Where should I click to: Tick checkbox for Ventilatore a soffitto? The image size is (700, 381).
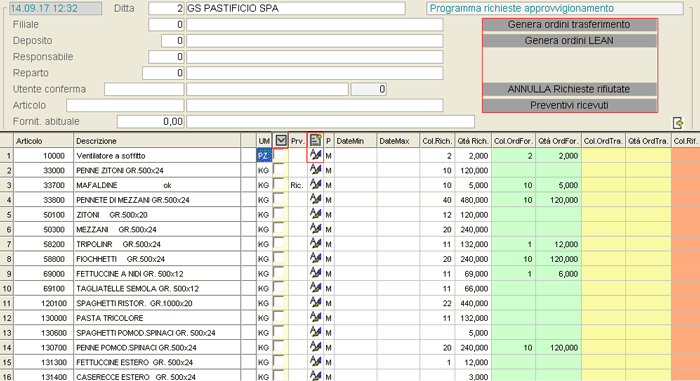tap(279, 155)
